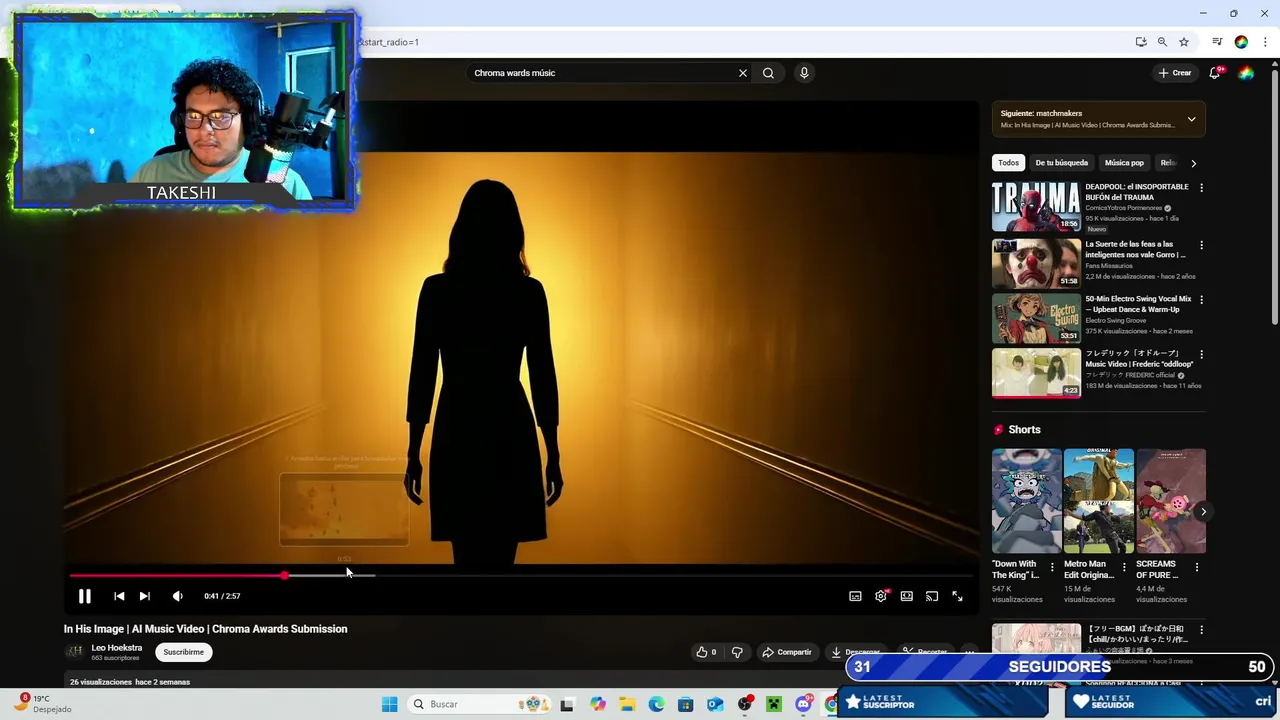This screenshot has width=1280, height=720.
Task: Click the Suscribirme button
Action: click(183, 652)
